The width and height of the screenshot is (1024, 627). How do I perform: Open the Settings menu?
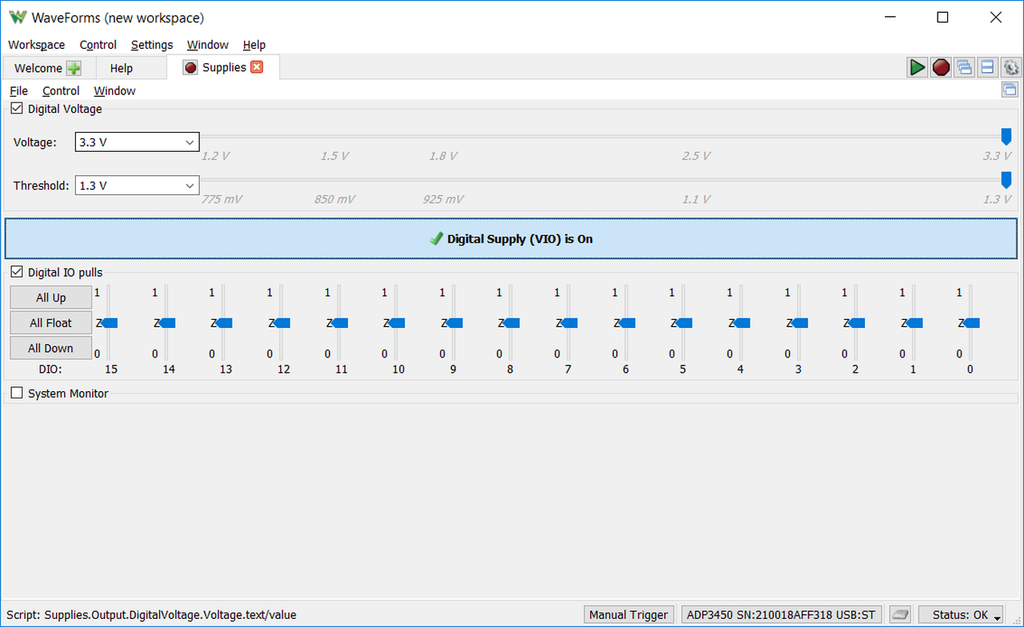coord(152,45)
